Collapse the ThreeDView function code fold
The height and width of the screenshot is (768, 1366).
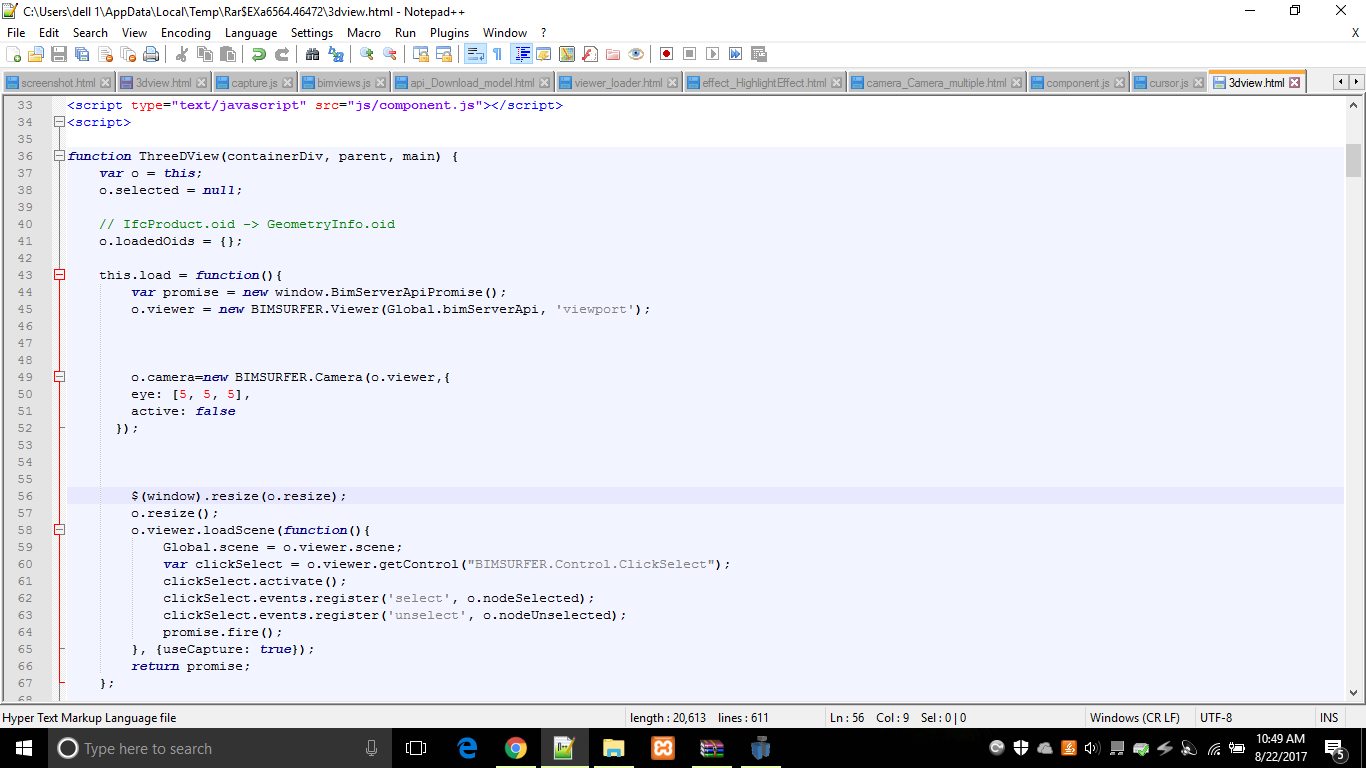point(60,156)
